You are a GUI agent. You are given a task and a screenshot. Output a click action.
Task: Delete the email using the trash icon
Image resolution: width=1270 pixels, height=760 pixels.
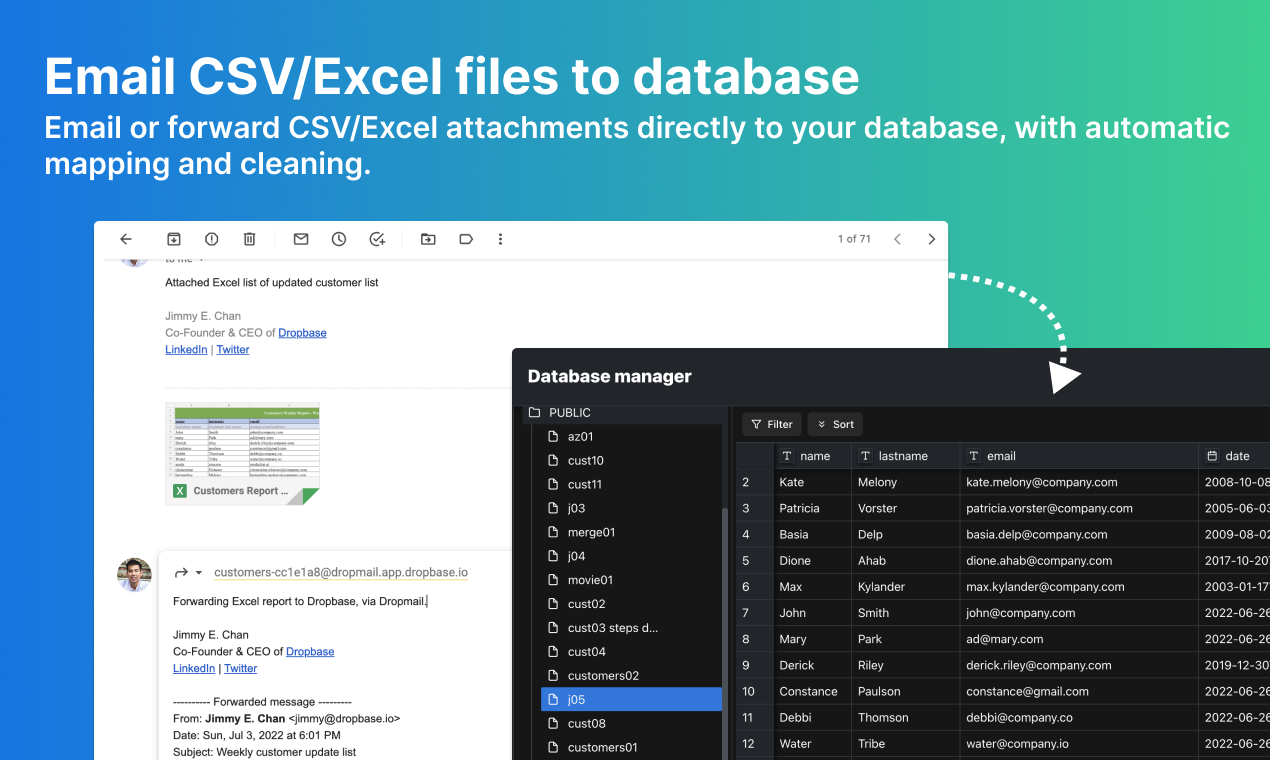[249, 239]
